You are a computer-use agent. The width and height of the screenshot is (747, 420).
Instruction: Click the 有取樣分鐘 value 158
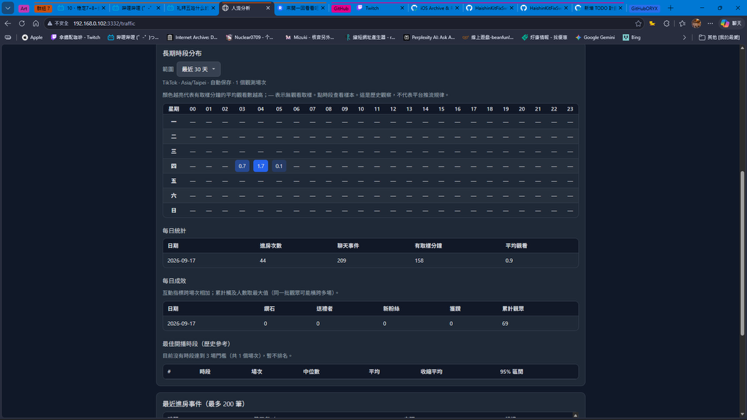point(419,260)
